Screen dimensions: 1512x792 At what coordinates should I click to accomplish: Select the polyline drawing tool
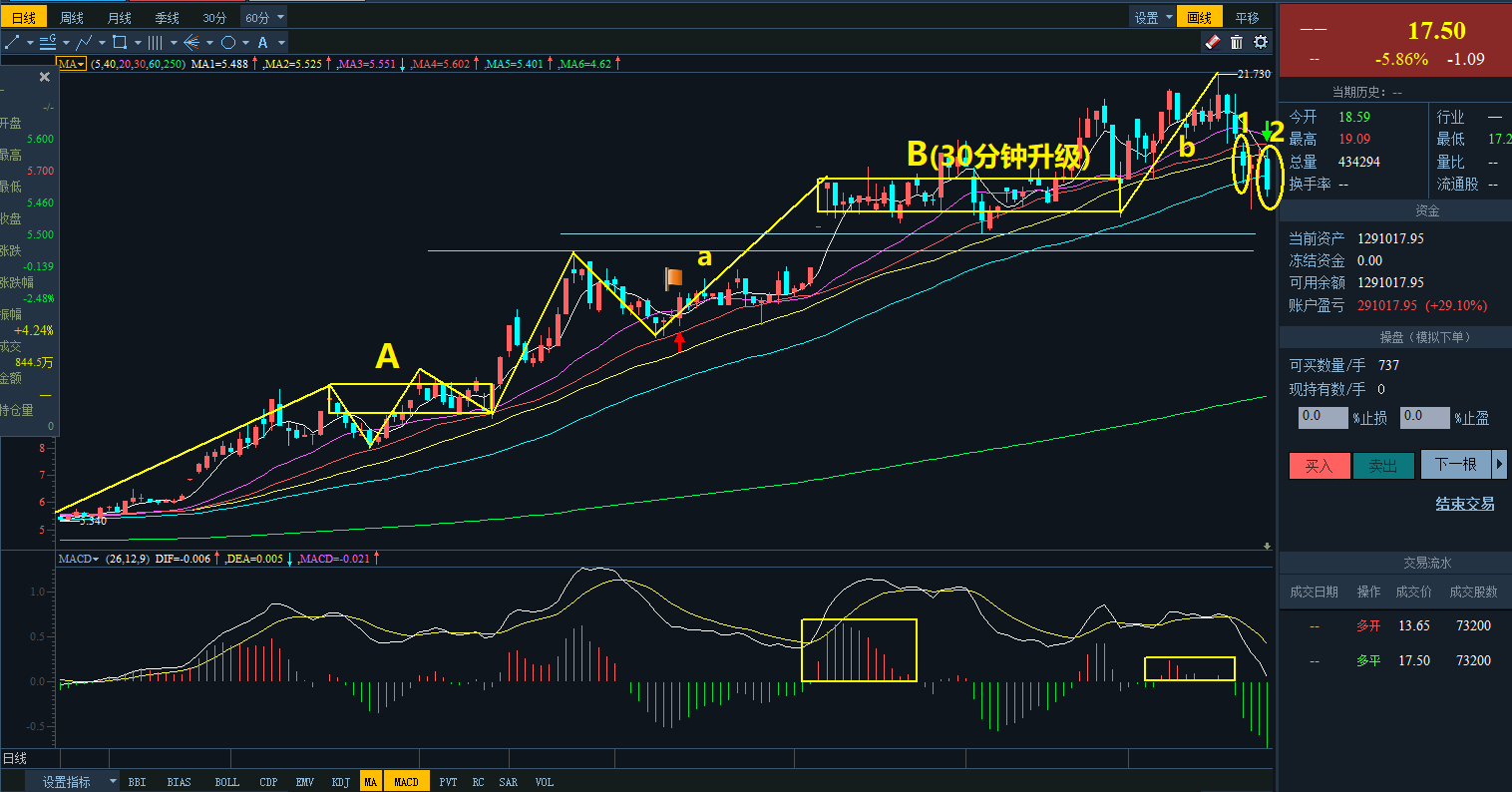coord(84,42)
